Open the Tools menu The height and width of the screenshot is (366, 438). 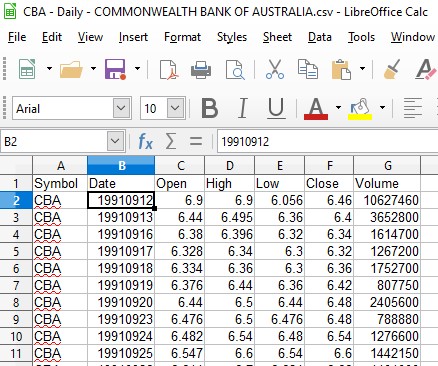(361, 37)
